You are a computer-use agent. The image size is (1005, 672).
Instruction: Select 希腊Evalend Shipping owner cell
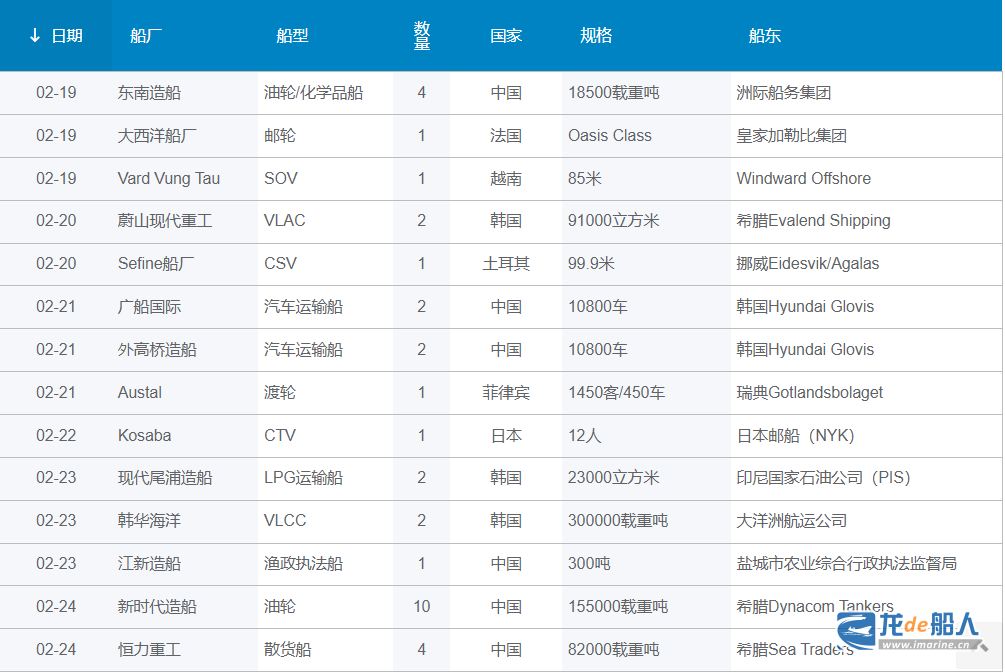813,221
